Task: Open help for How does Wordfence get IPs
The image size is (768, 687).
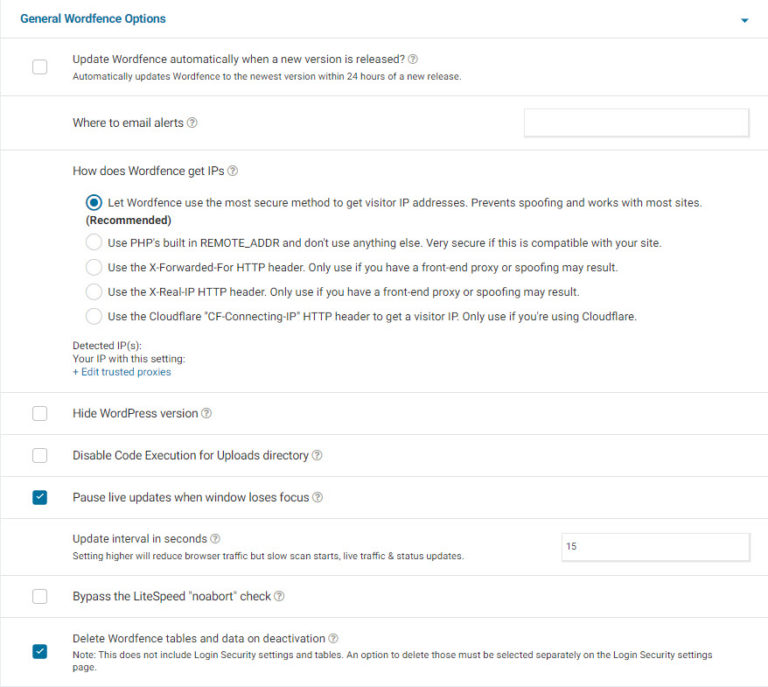Action: click(x=233, y=171)
